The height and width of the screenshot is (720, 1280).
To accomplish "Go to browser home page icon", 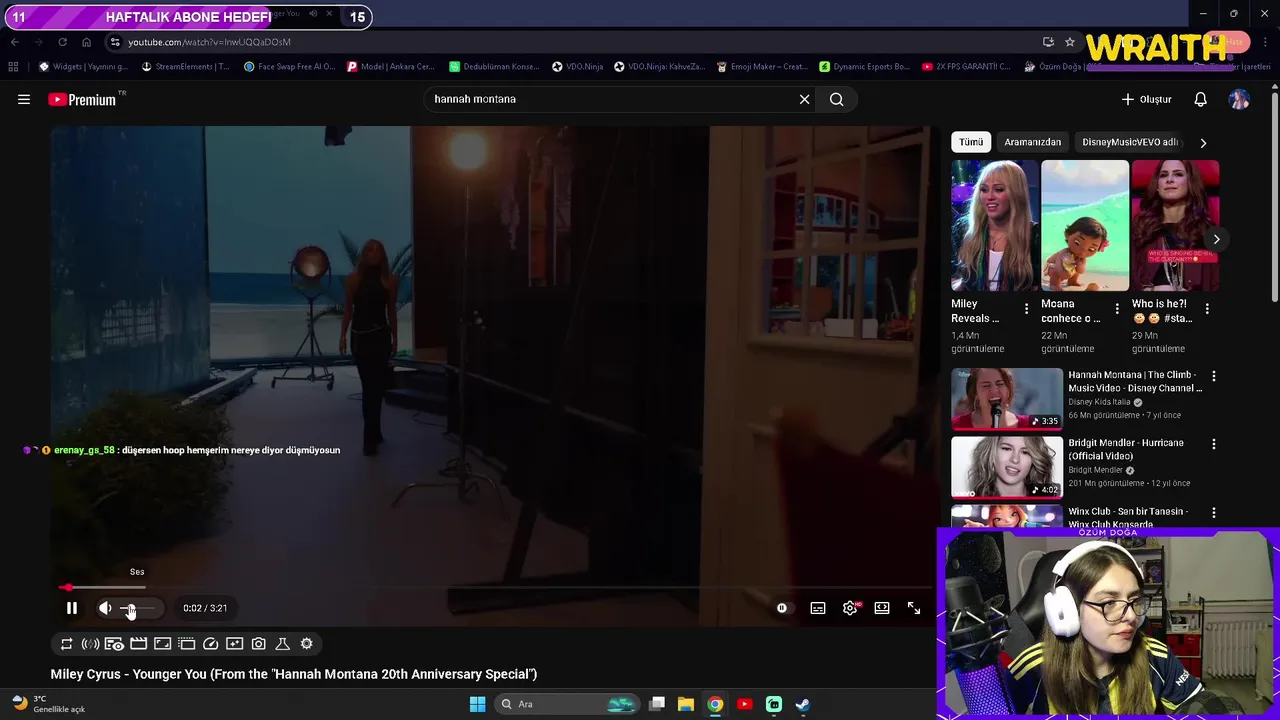I will click(x=86, y=42).
